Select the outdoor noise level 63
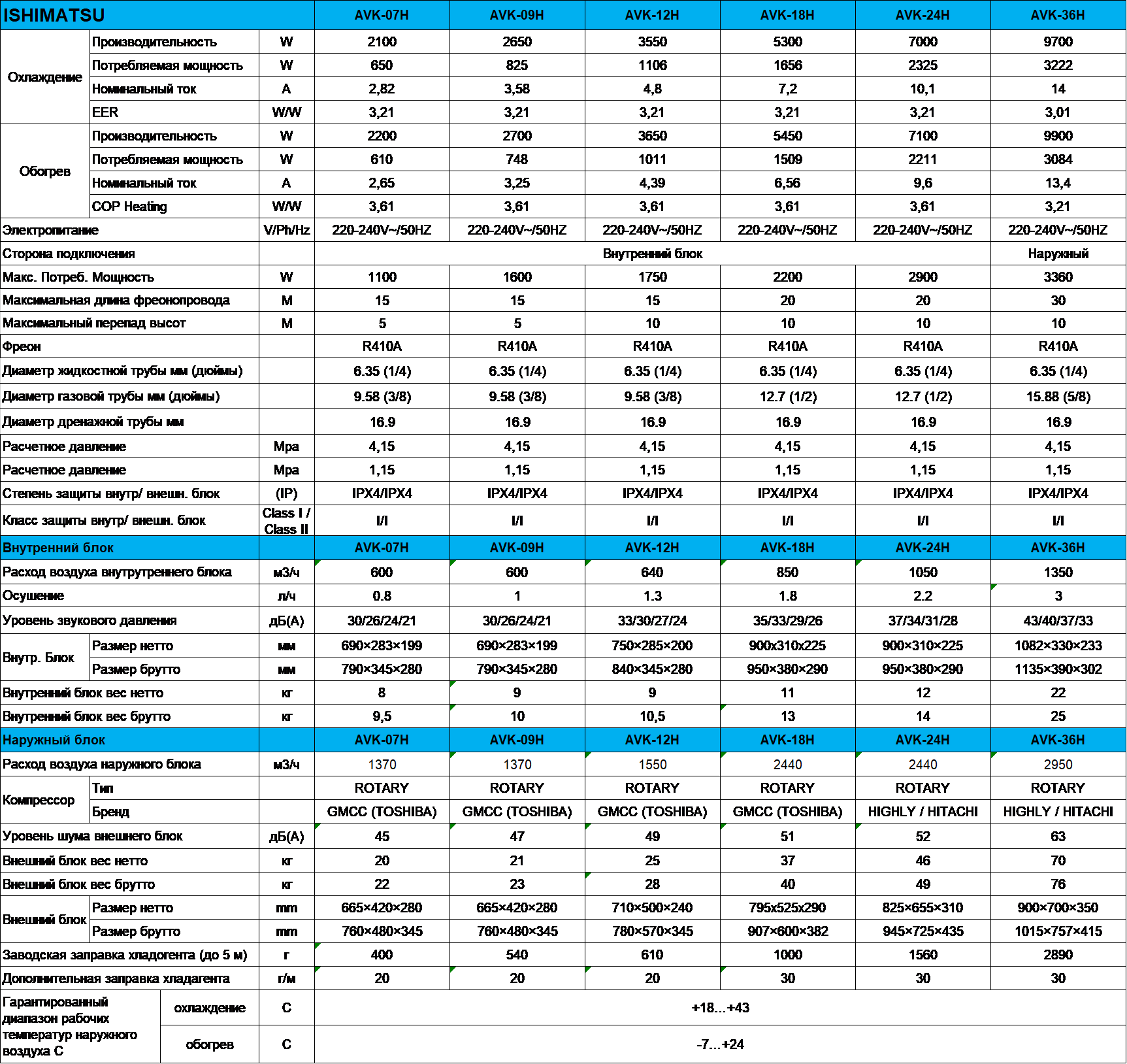The image size is (1127, 1064). 1058,837
